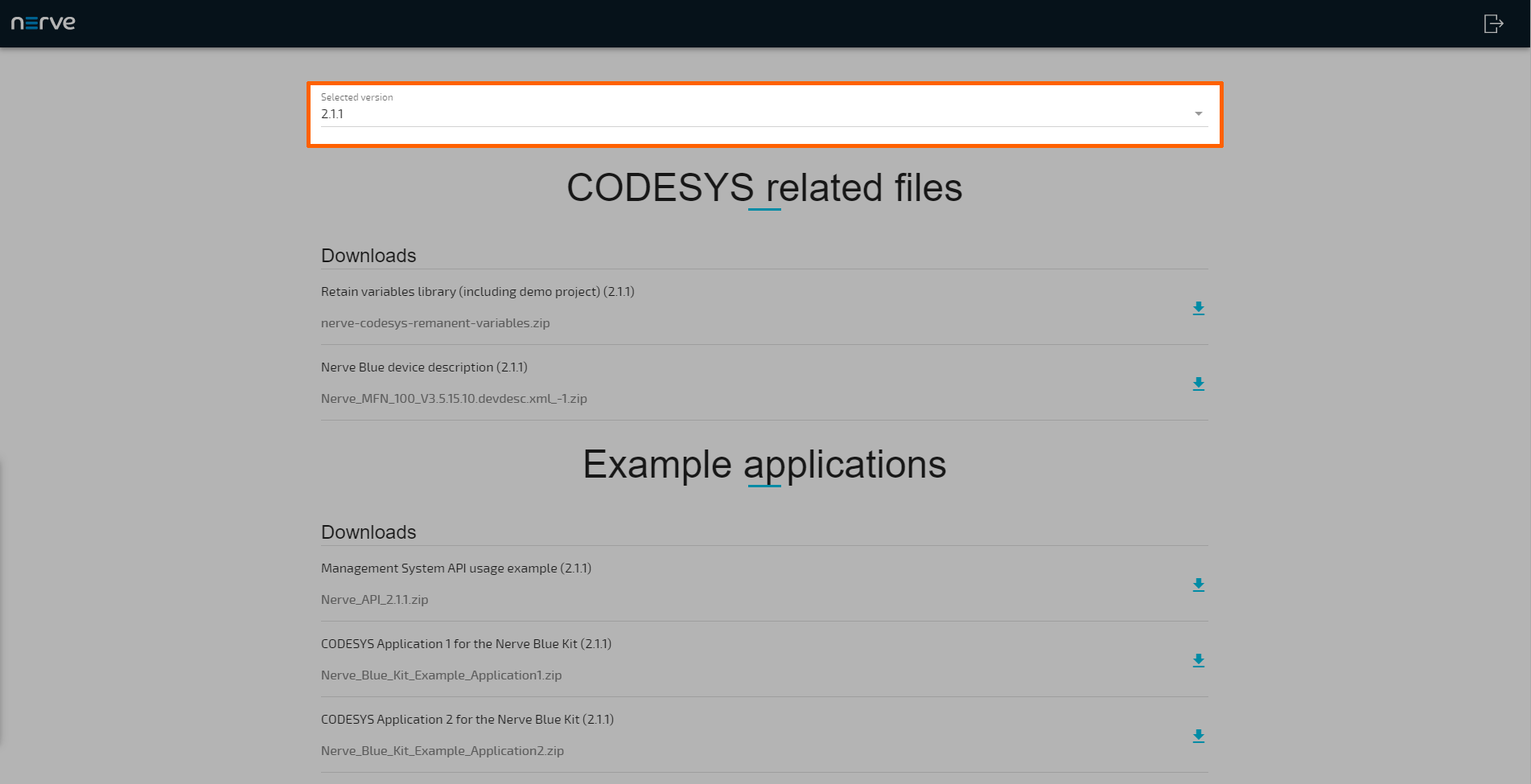1531x784 pixels.
Task: Click the Nerve_MFN_100 devdesc zip filename
Action: tap(454, 398)
